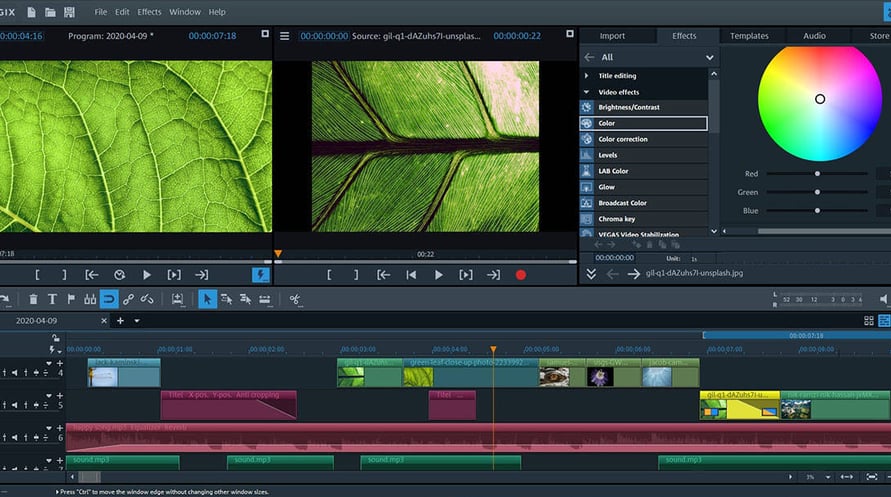Click the Open project folder icon
The image size is (891, 497).
[50, 12]
